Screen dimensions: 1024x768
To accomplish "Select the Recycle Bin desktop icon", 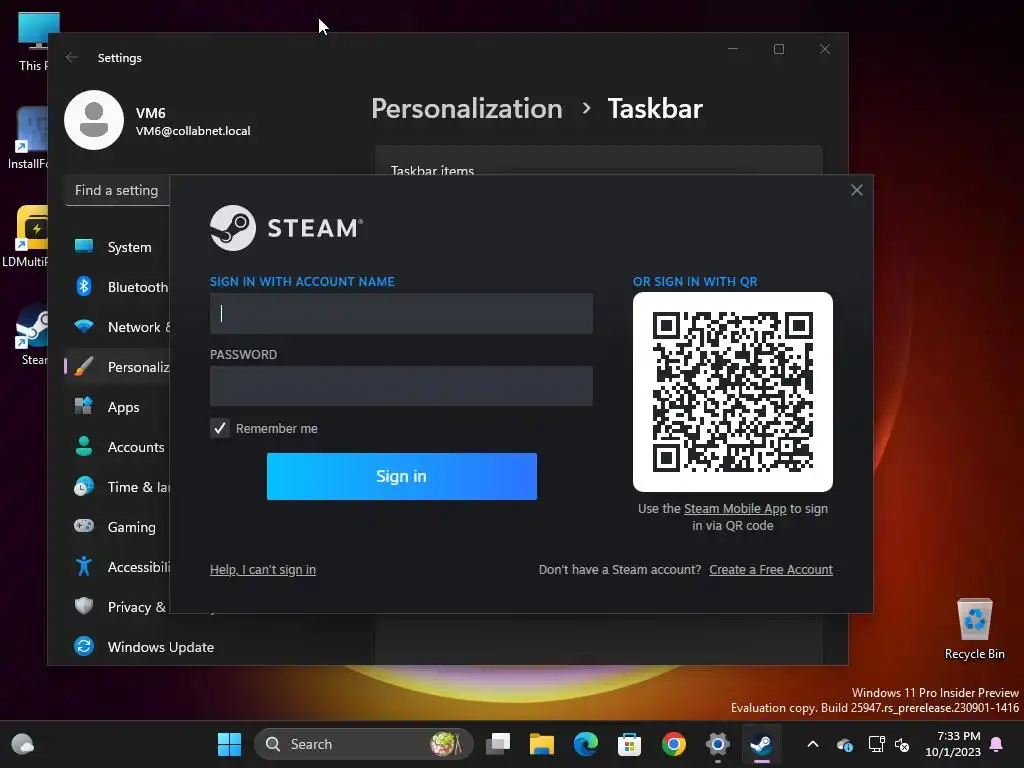I will pyautogui.click(x=974, y=629).
